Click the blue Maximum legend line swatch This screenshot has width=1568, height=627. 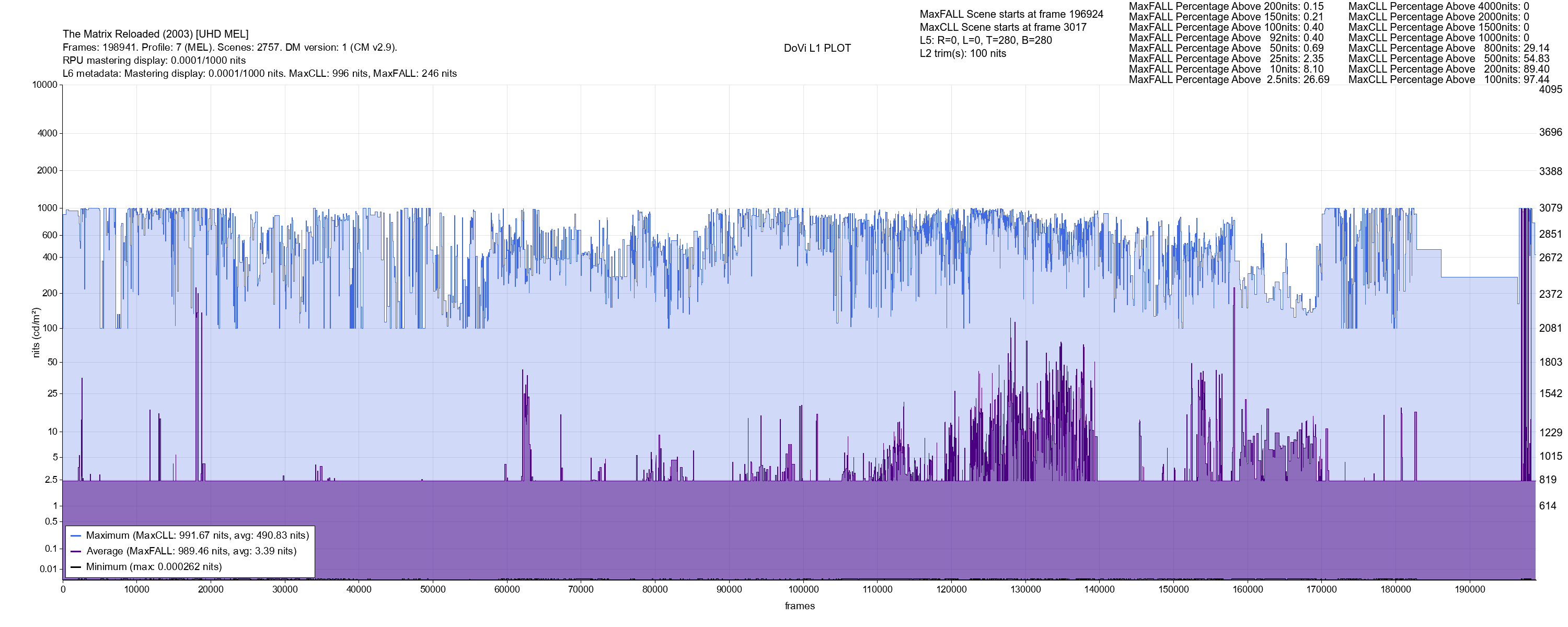(x=75, y=536)
